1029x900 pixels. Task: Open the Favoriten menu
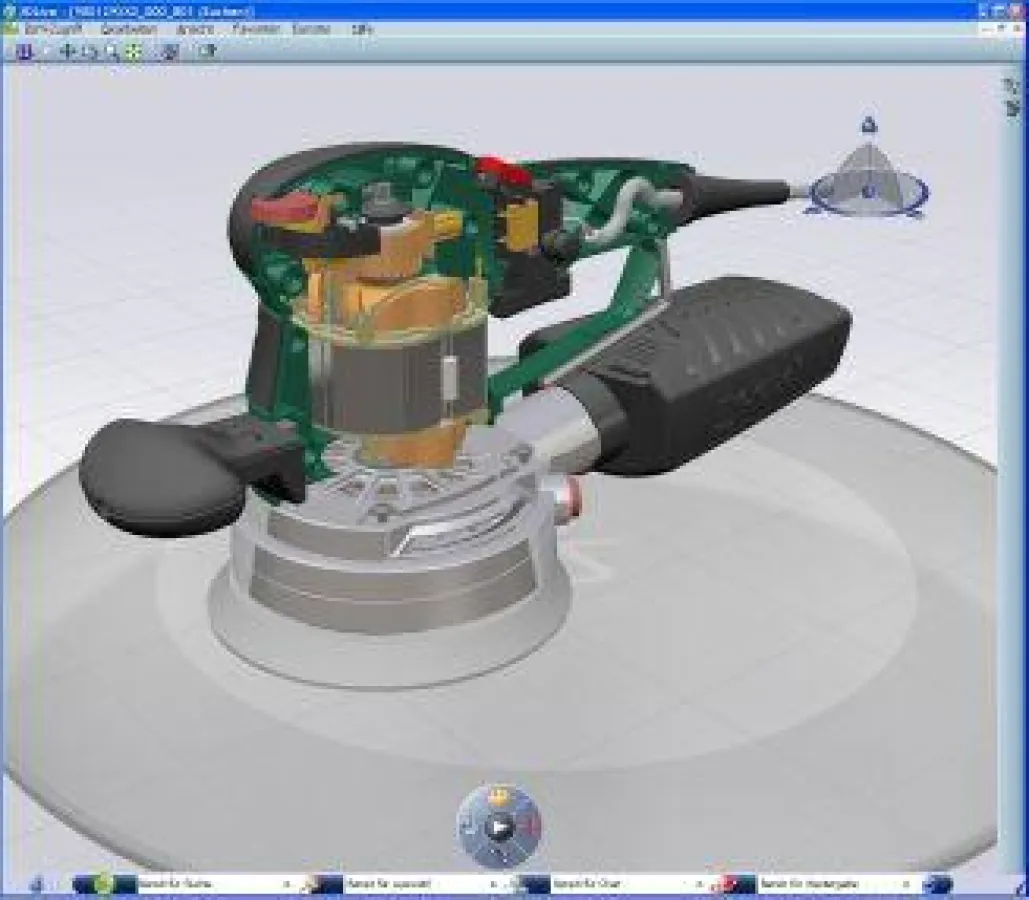[254, 30]
